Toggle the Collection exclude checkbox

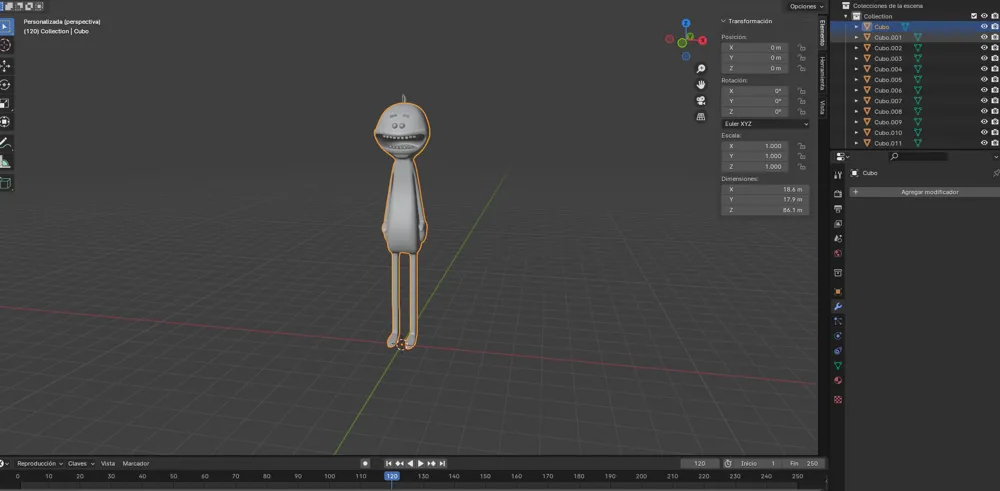(974, 16)
